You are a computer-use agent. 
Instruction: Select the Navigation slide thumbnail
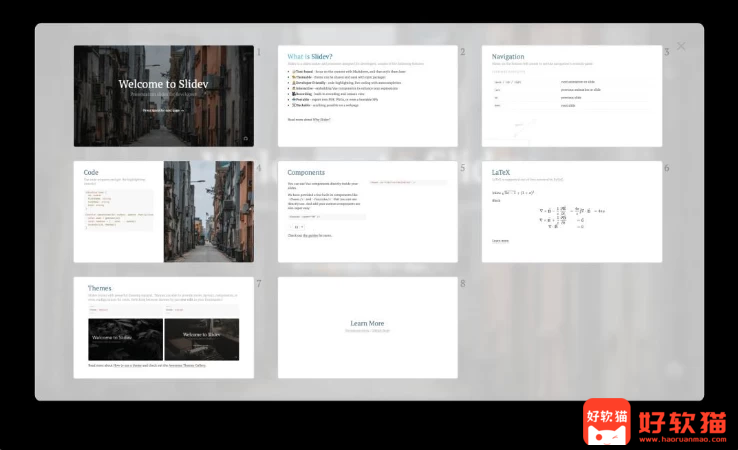coord(572,96)
